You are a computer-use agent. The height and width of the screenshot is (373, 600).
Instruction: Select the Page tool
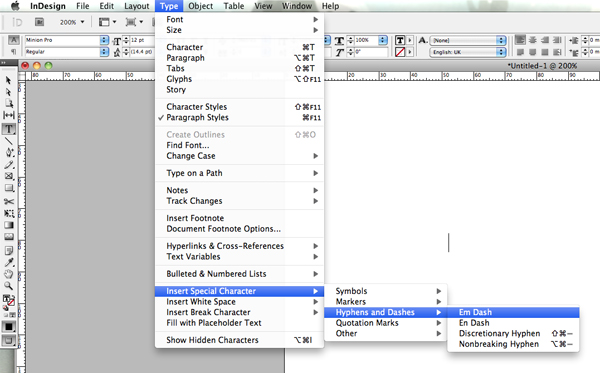pyautogui.click(x=8, y=103)
